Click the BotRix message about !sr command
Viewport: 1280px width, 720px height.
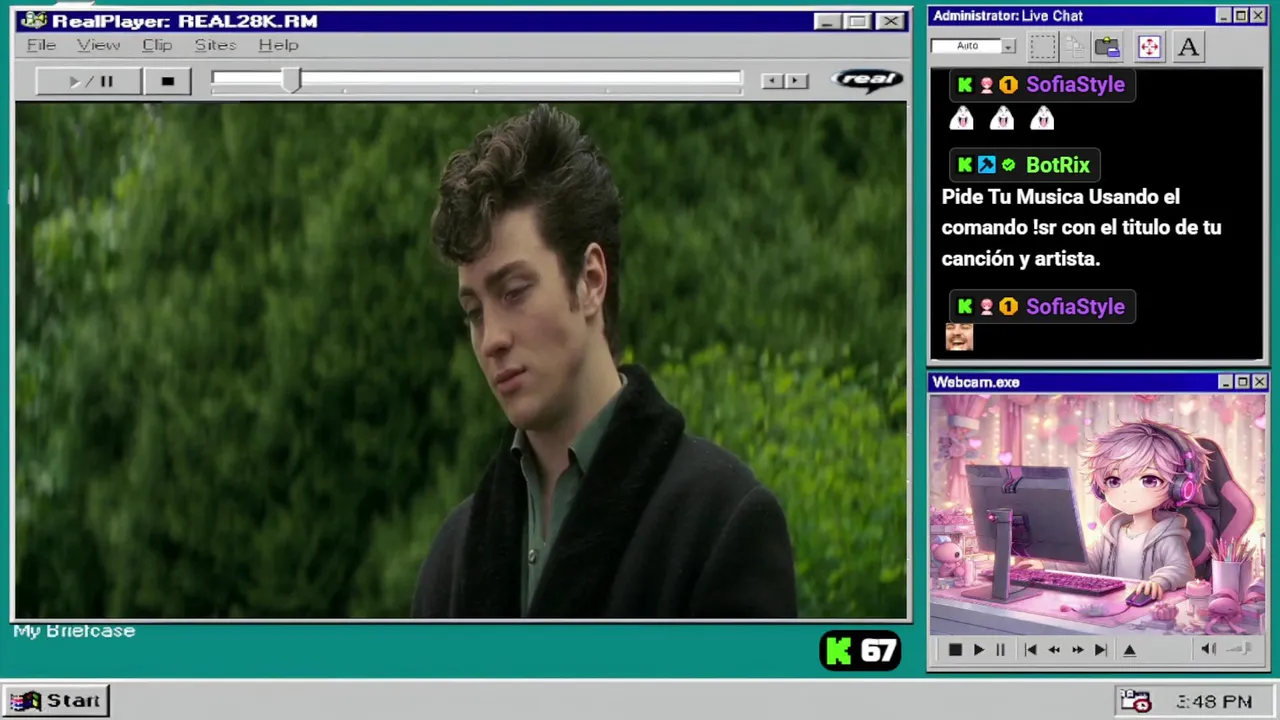(x=1081, y=228)
